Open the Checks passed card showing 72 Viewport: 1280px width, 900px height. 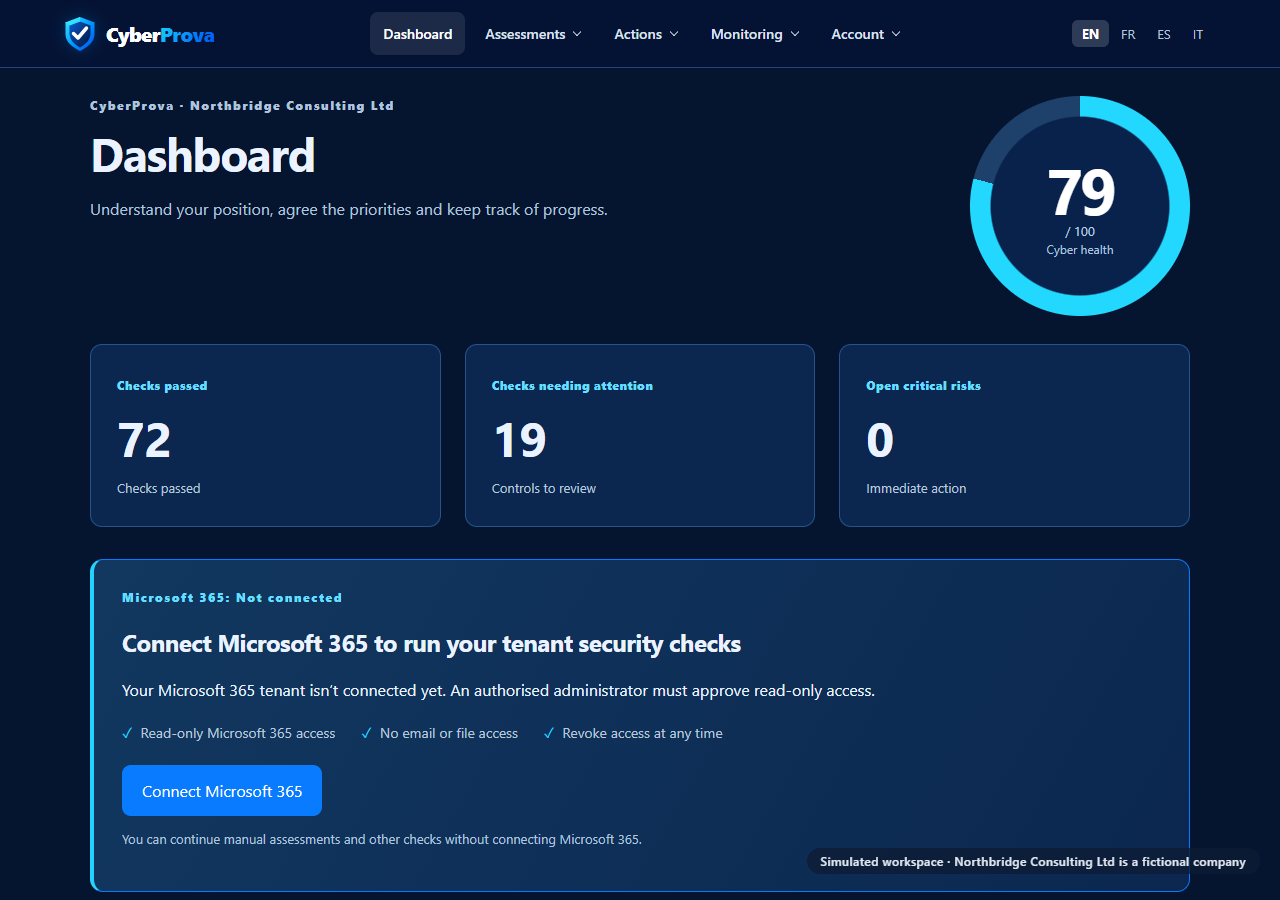pos(265,435)
